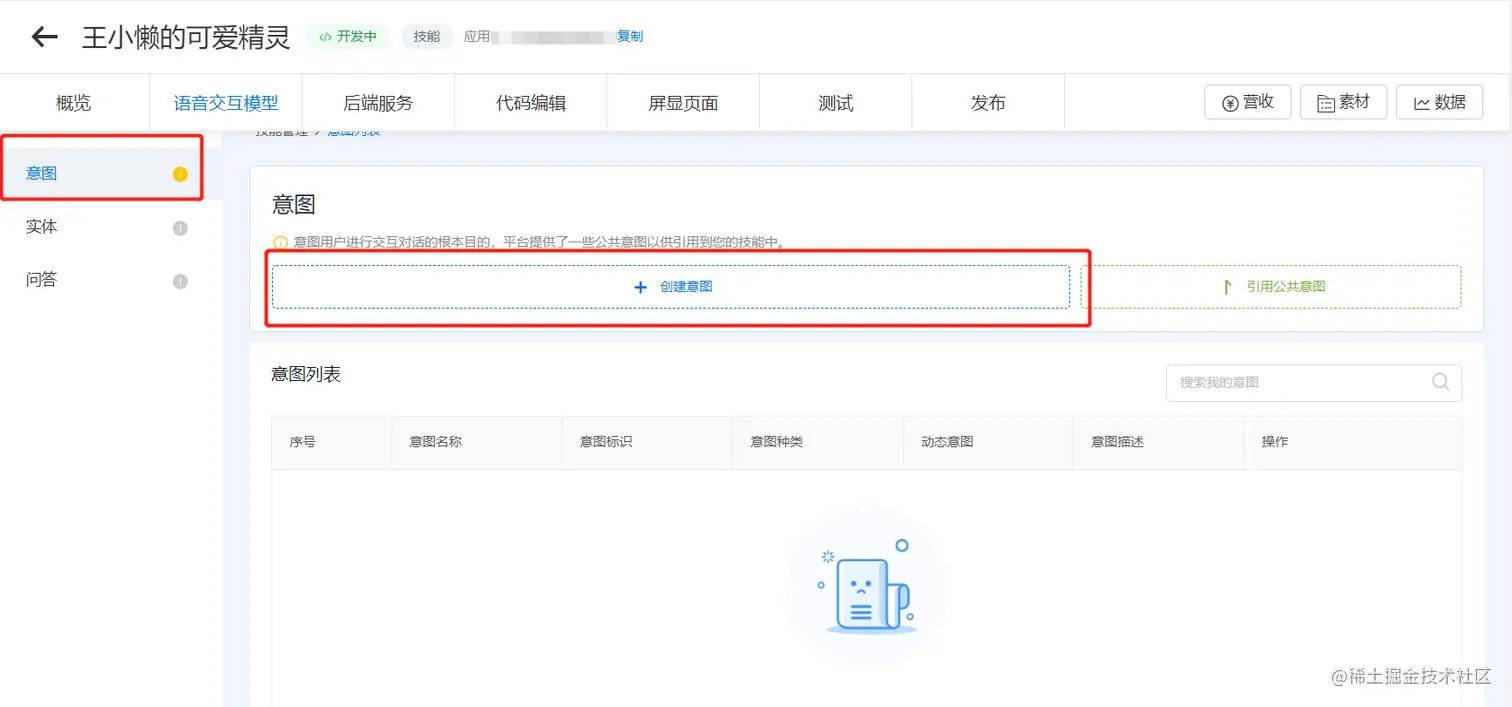Image resolution: width=1512 pixels, height=707 pixels.
Task: Click the skill title 王小懒的可爱精灵
Action: click(x=186, y=38)
